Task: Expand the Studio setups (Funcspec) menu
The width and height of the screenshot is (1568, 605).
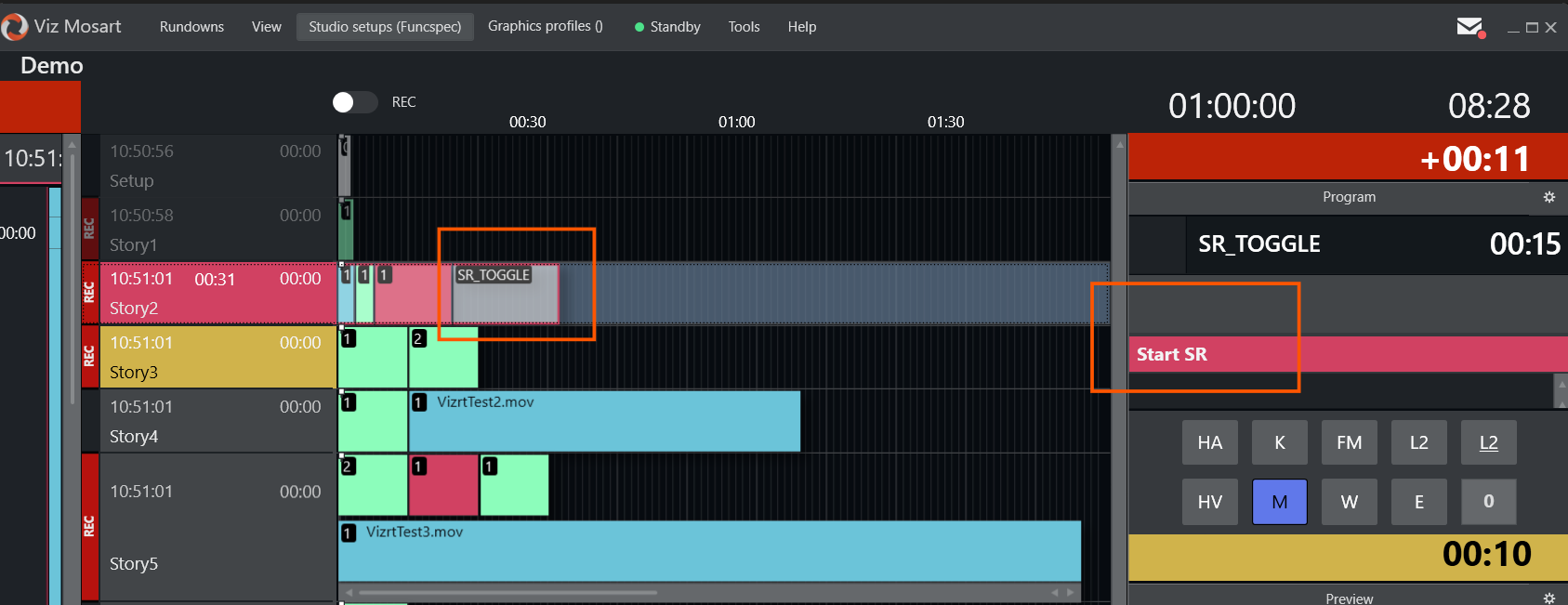Action: point(385,27)
